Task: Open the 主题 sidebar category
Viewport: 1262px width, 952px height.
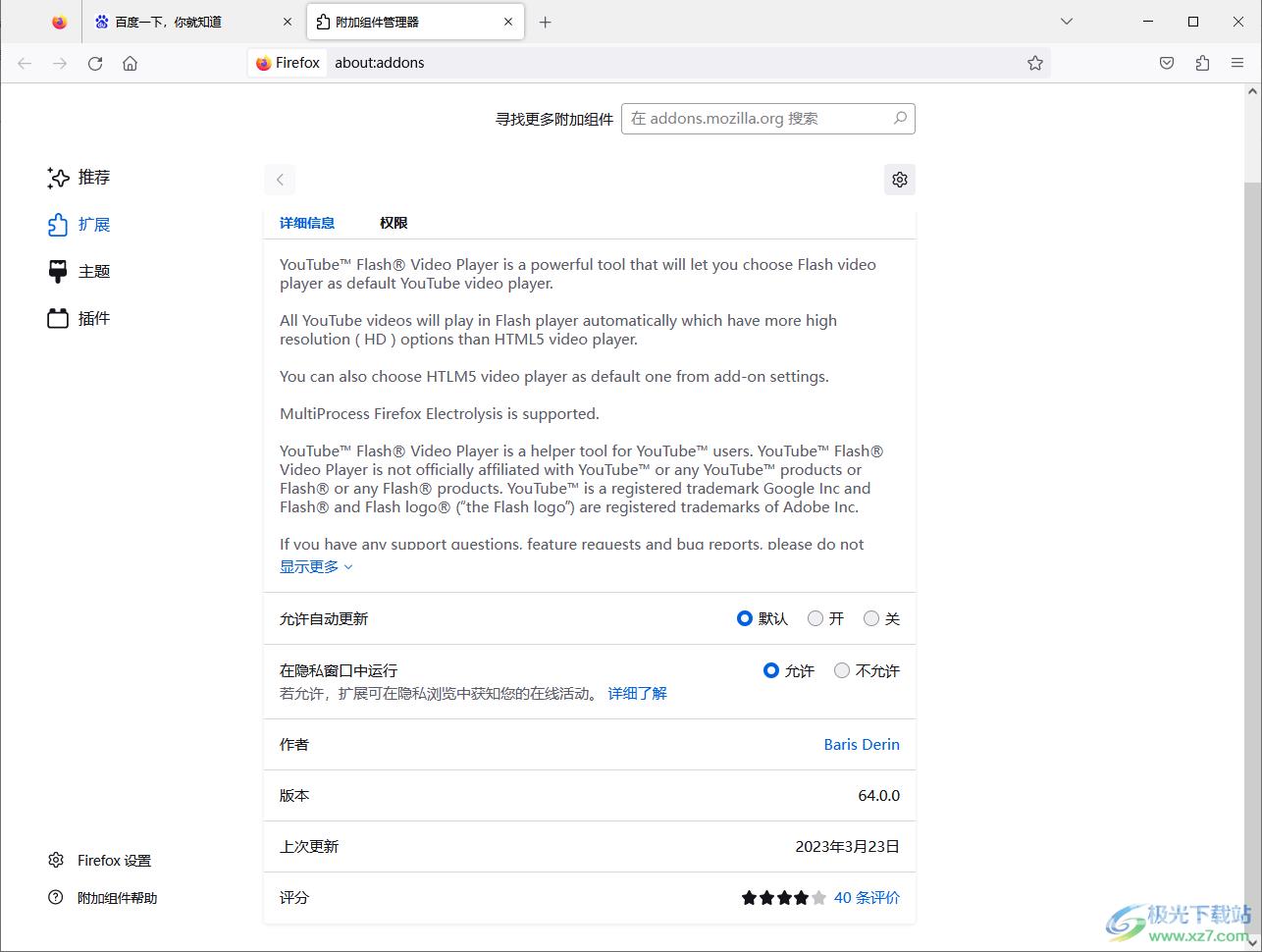Action: pyautogui.click(x=79, y=272)
